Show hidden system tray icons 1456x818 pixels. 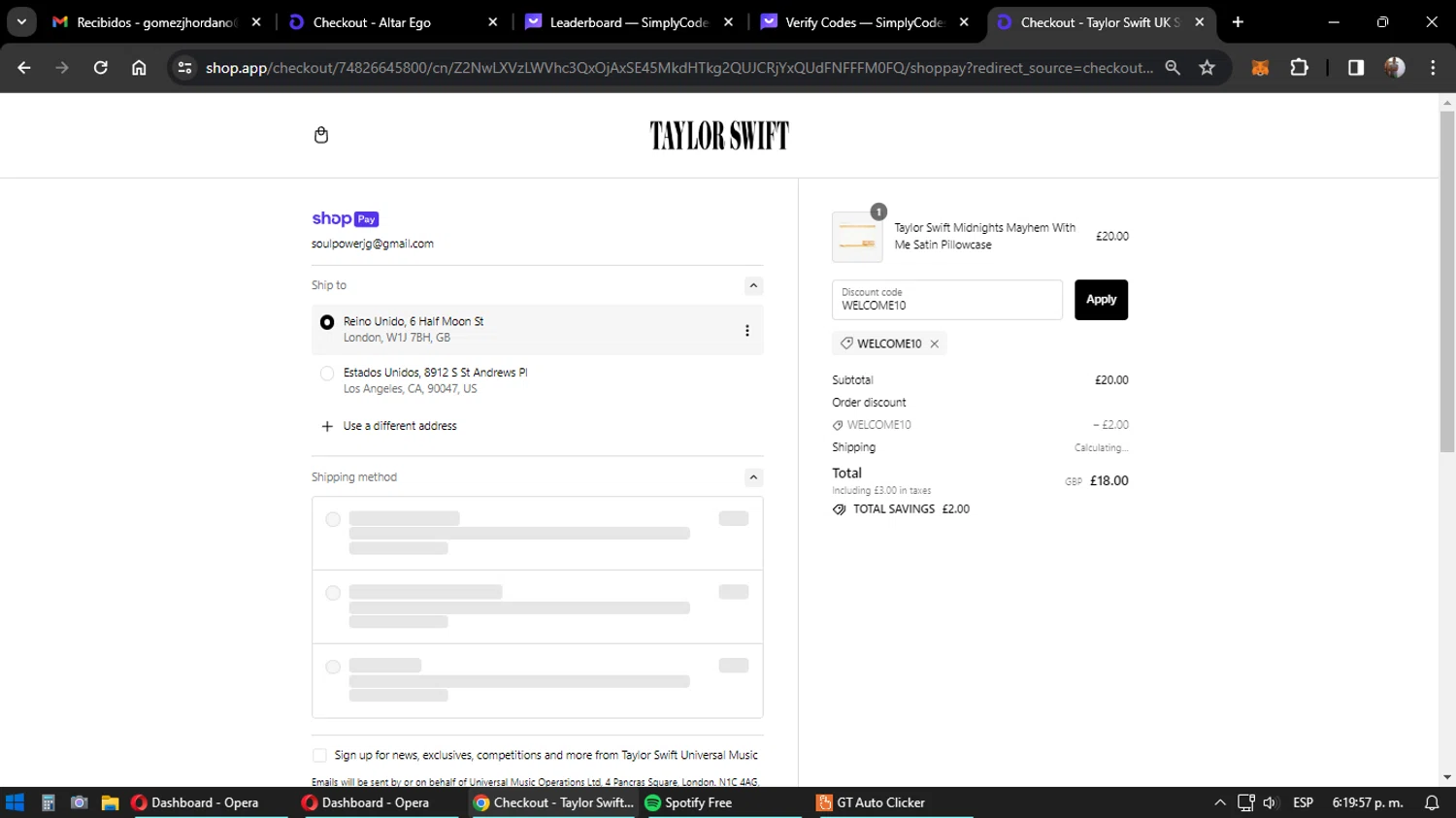1220,802
